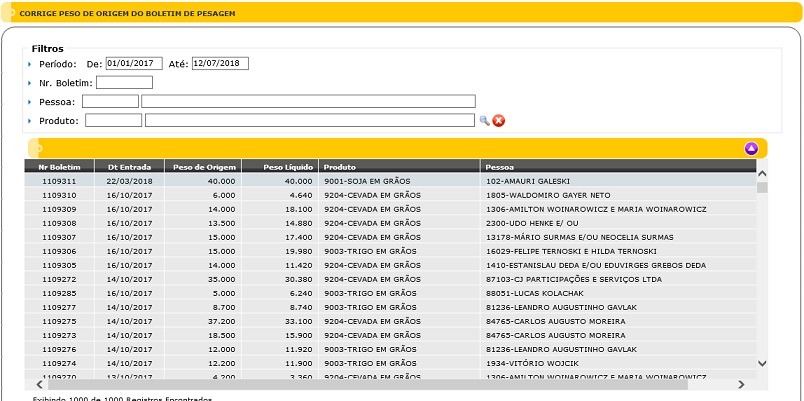Sort by the Nr Boletim column header

[x=59, y=167]
